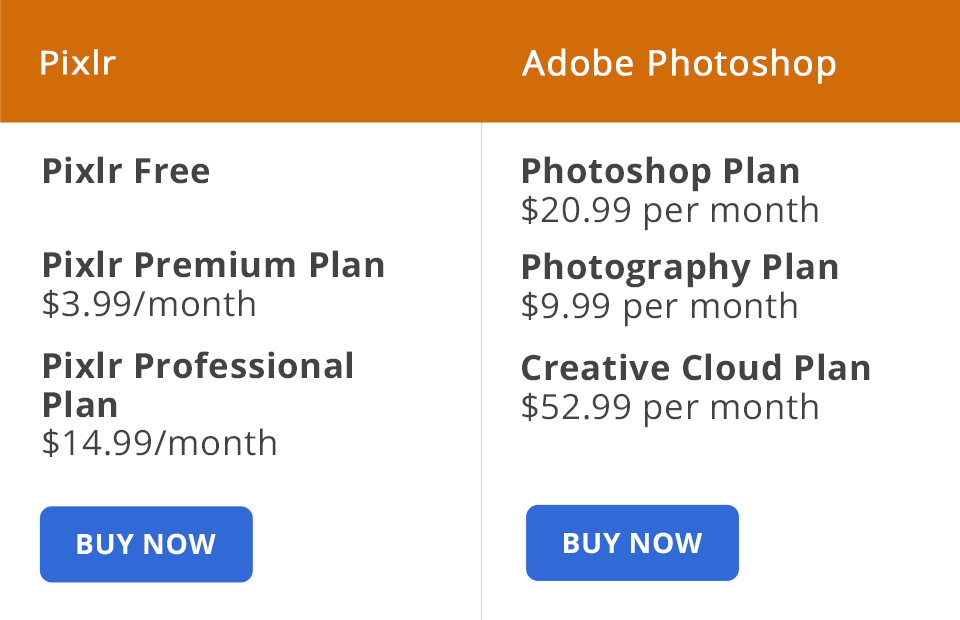Viewport: 960px width, 620px height.
Task: Click the Pixlr Professional Plan heading
Action: (199, 385)
